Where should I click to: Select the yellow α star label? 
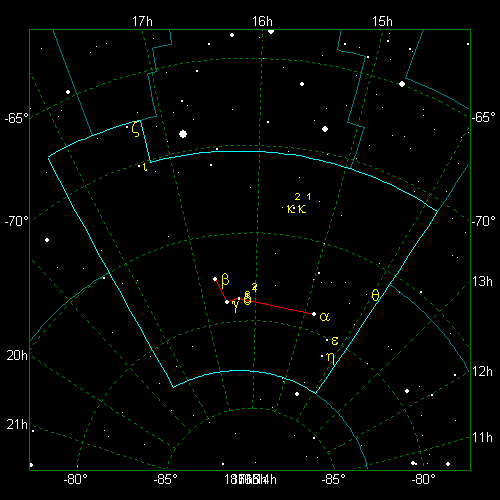325,317
